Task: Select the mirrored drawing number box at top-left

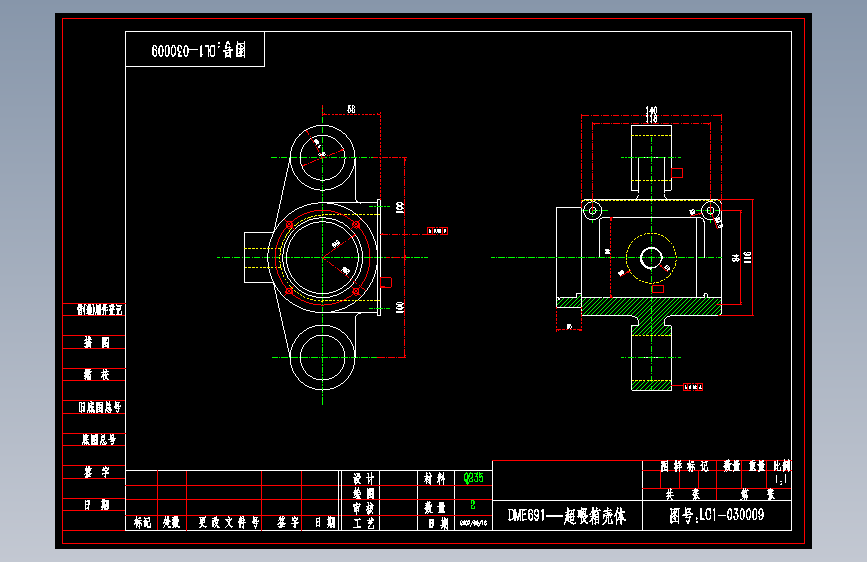Action: pos(195,49)
